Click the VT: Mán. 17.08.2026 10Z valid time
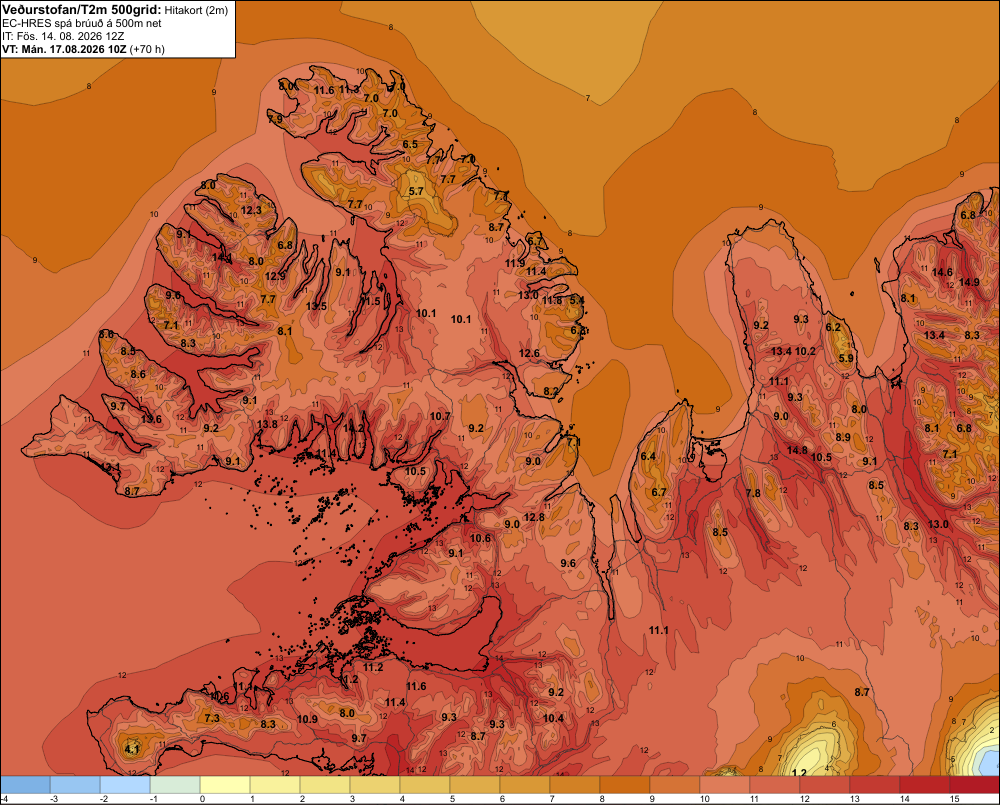The width and height of the screenshot is (1000, 805). point(64,49)
